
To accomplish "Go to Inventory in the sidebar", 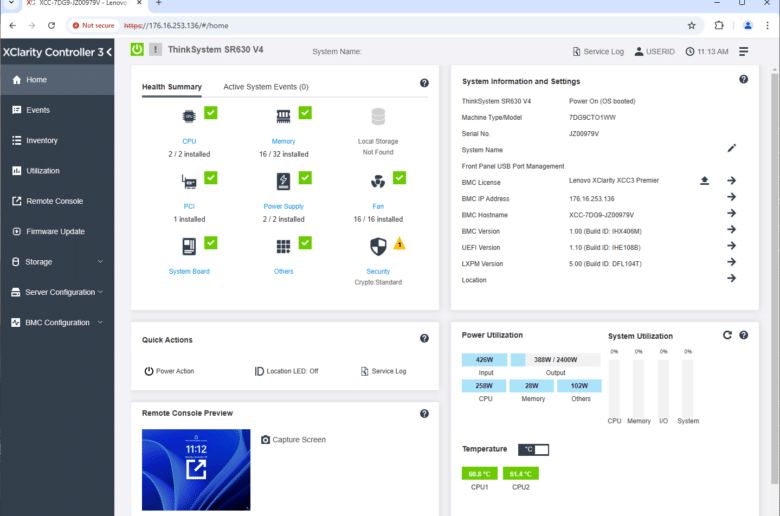I will [x=57, y=140].
